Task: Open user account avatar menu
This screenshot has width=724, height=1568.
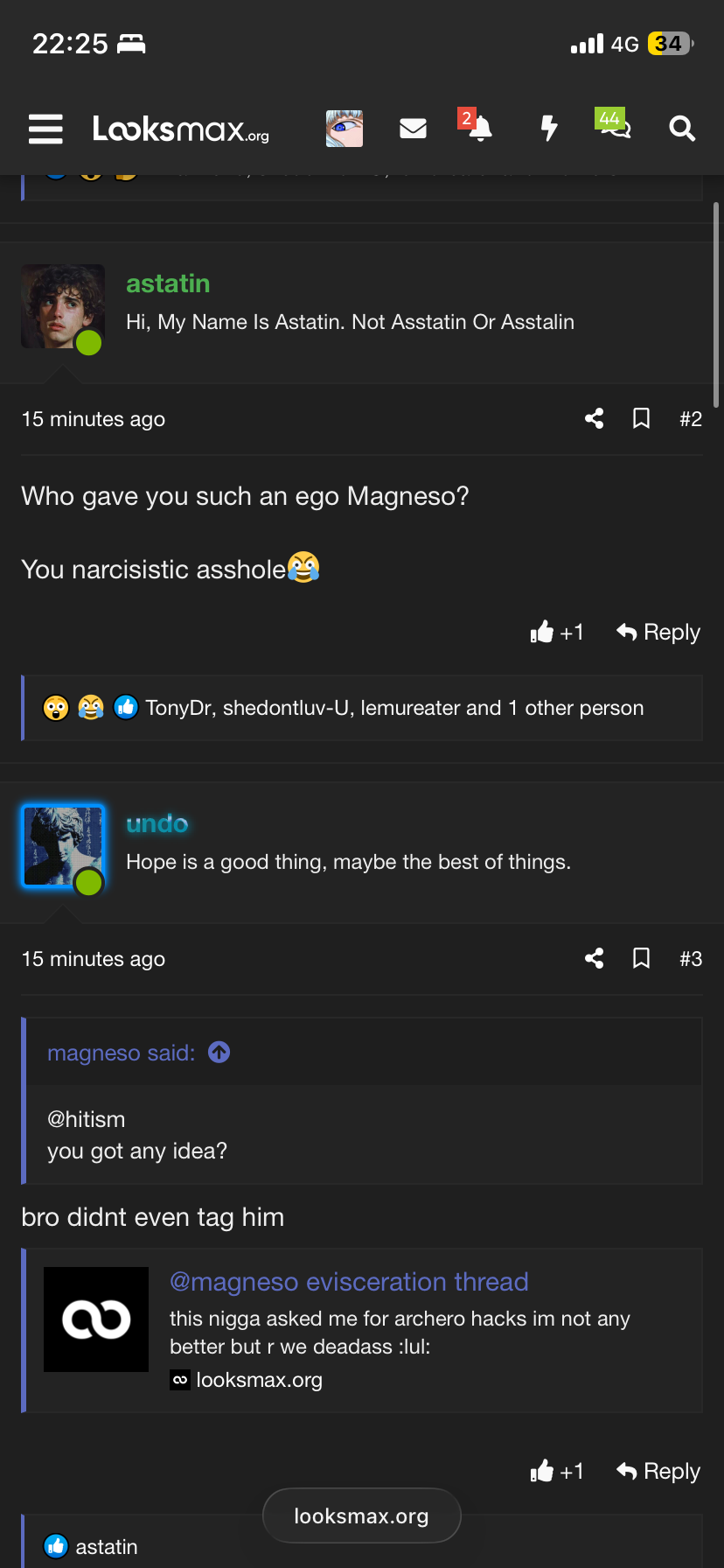Action: click(345, 129)
